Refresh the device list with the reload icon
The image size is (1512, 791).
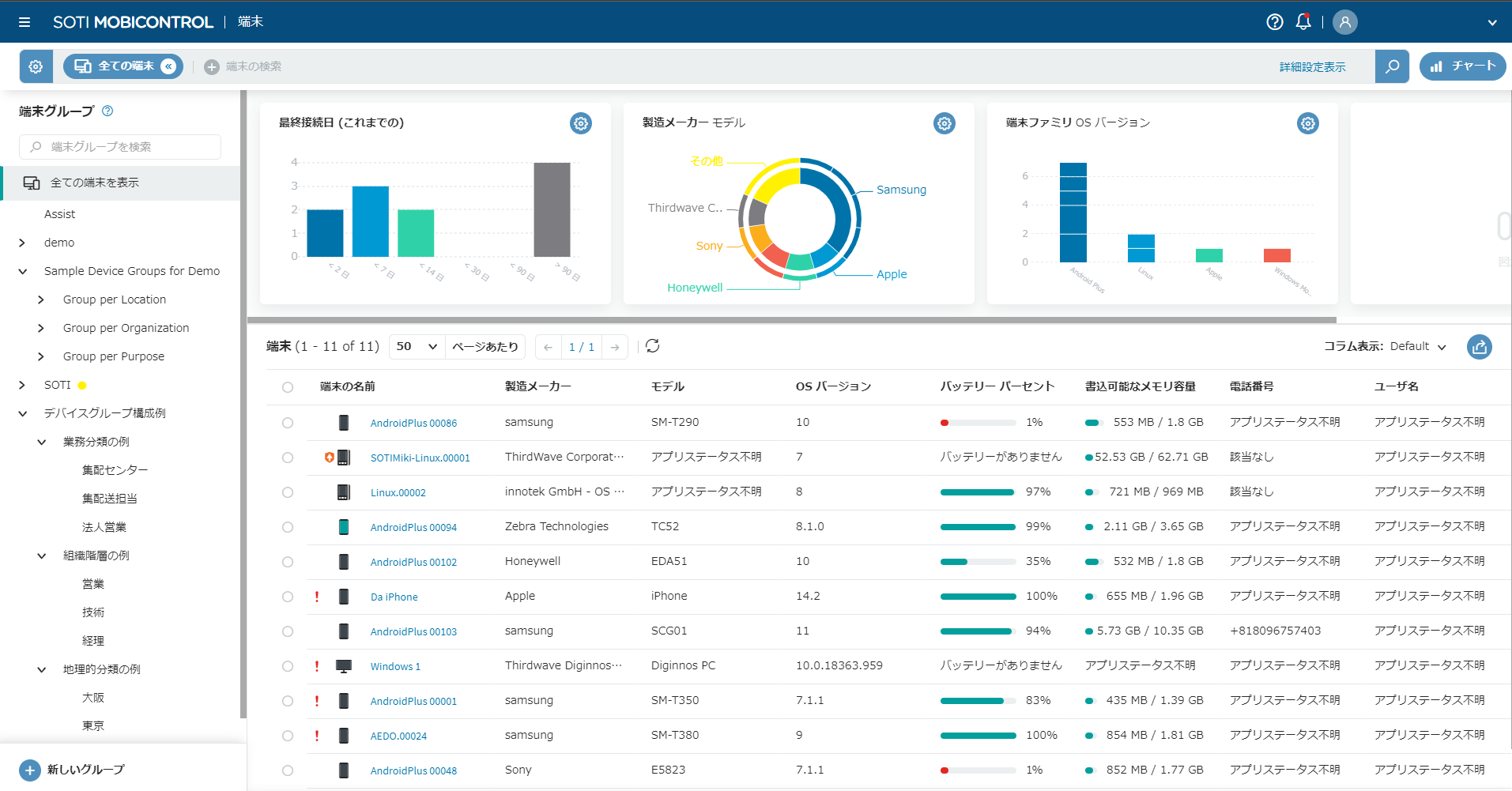[x=651, y=346]
